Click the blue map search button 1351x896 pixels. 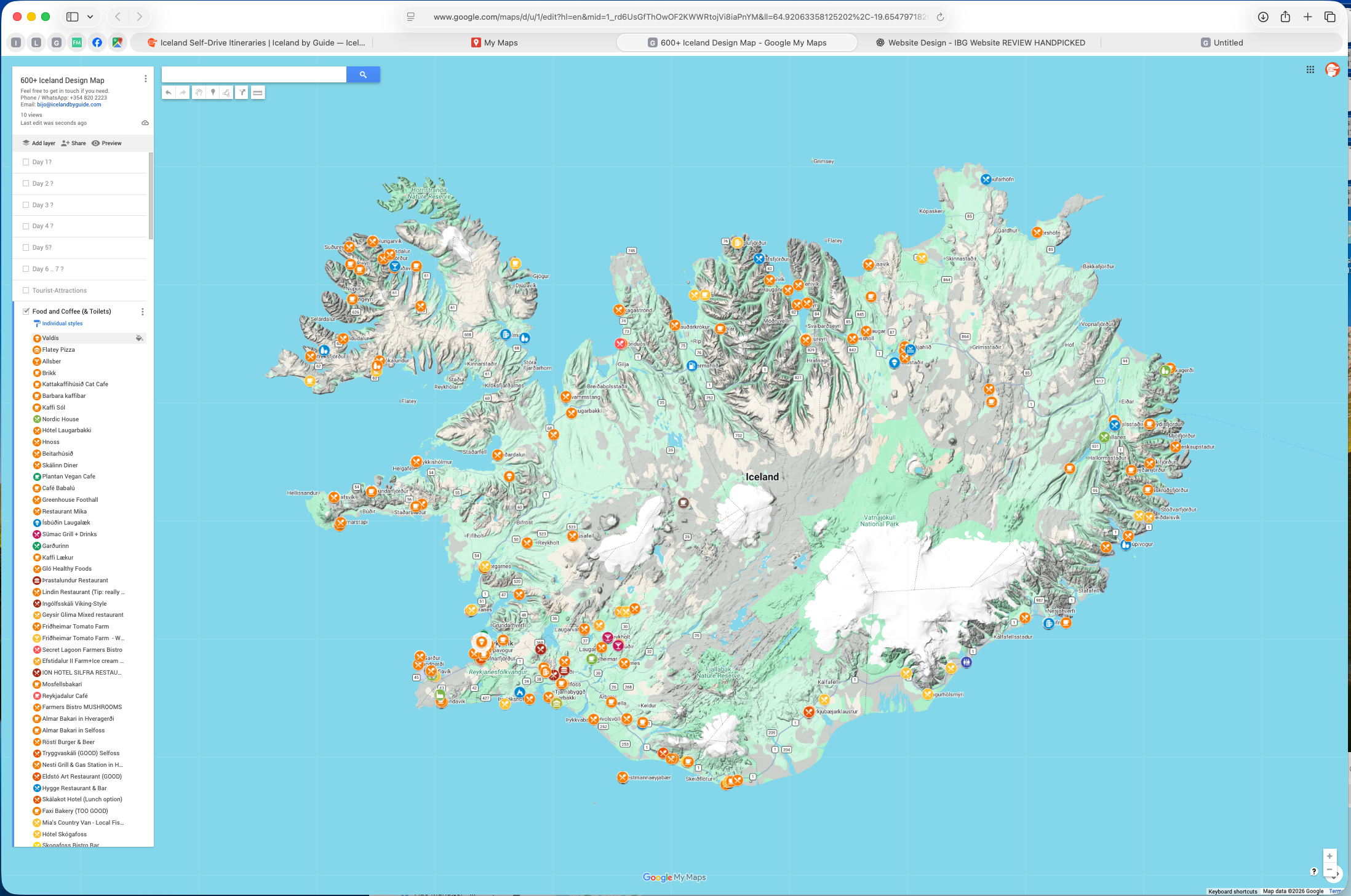pos(363,74)
